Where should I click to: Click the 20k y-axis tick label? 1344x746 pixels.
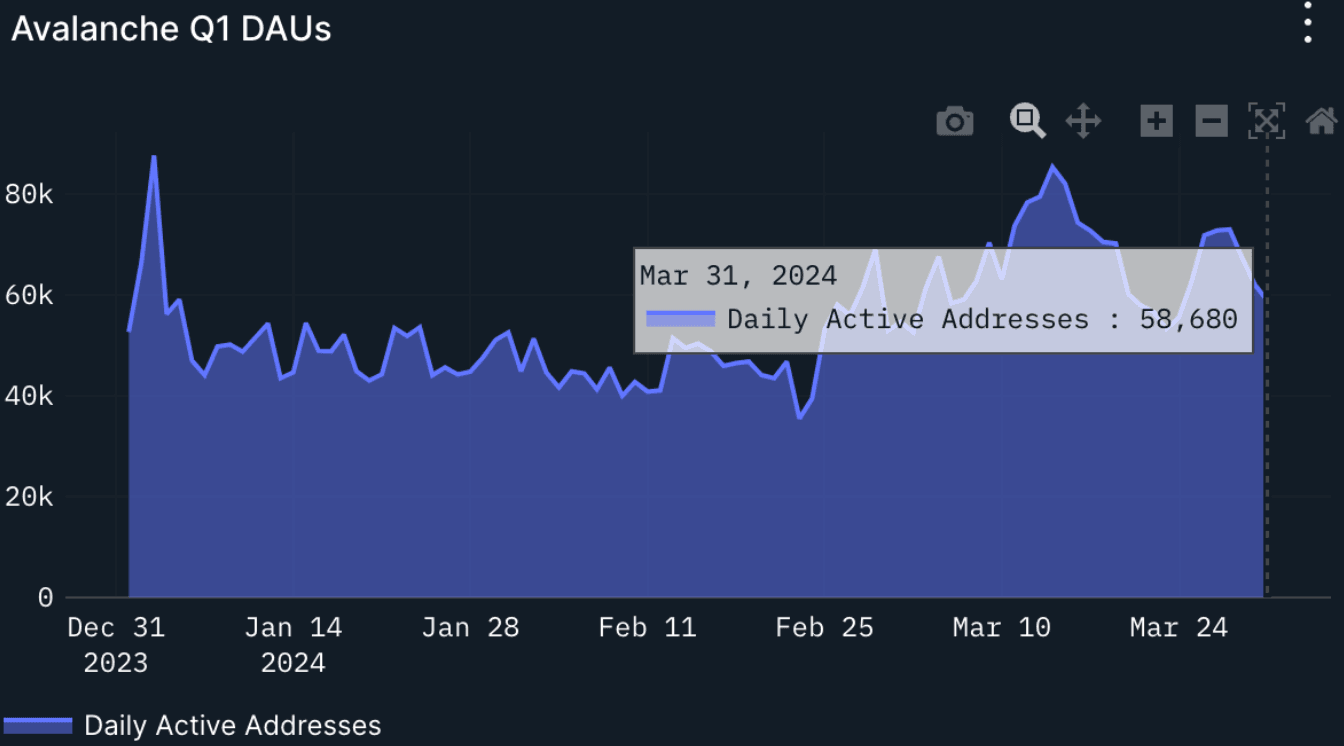tap(29, 497)
